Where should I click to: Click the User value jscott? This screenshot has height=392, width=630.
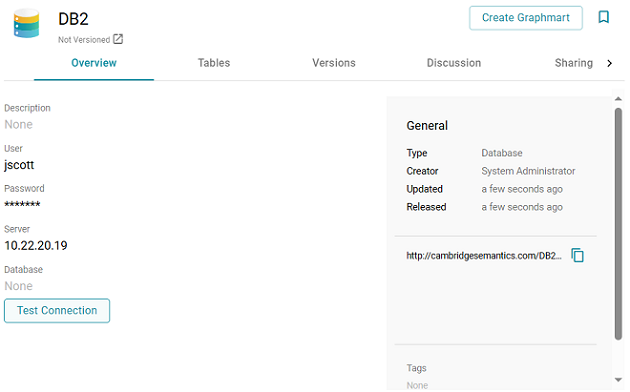click(19, 165)
